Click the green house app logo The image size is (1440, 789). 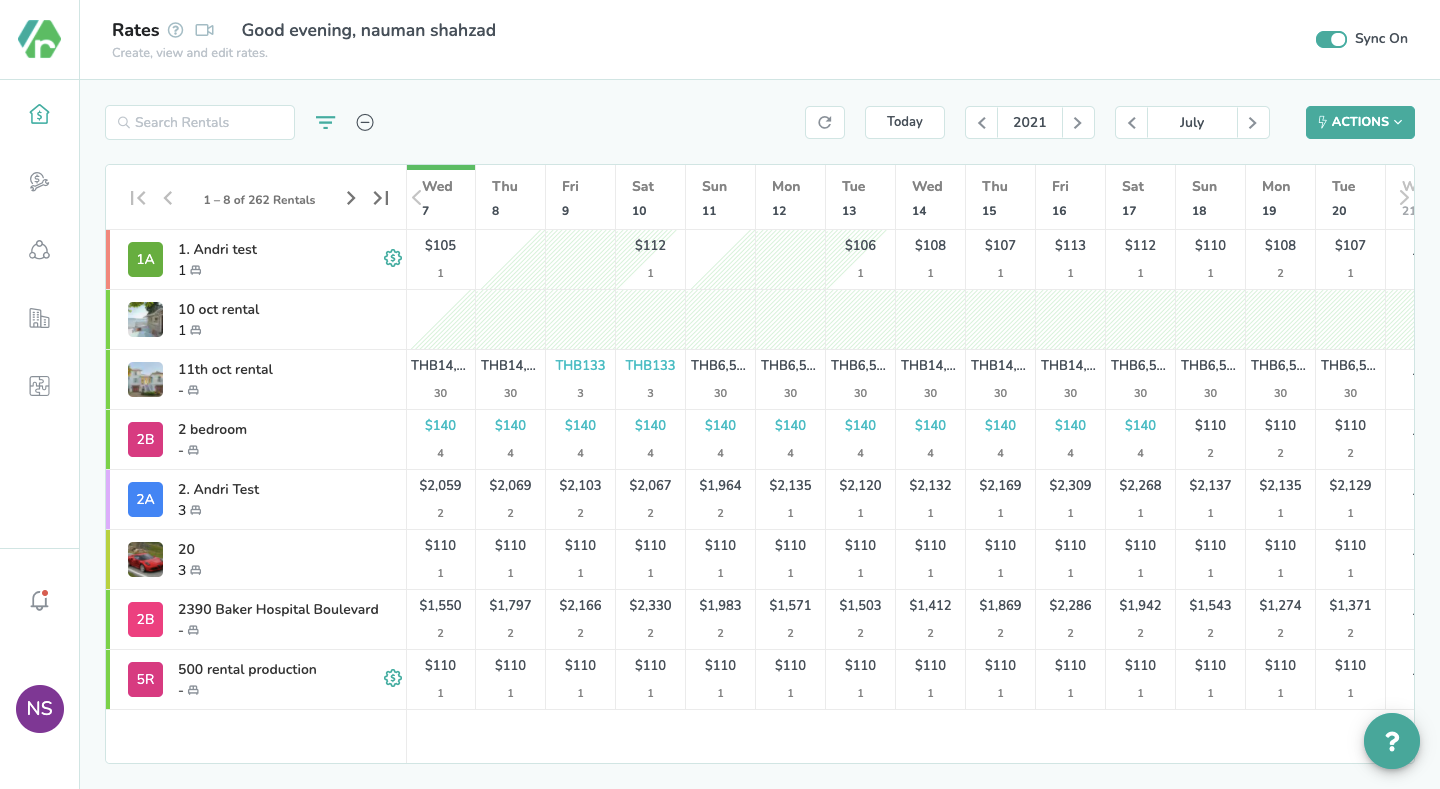pyautogui.click(x=39, y=38)
